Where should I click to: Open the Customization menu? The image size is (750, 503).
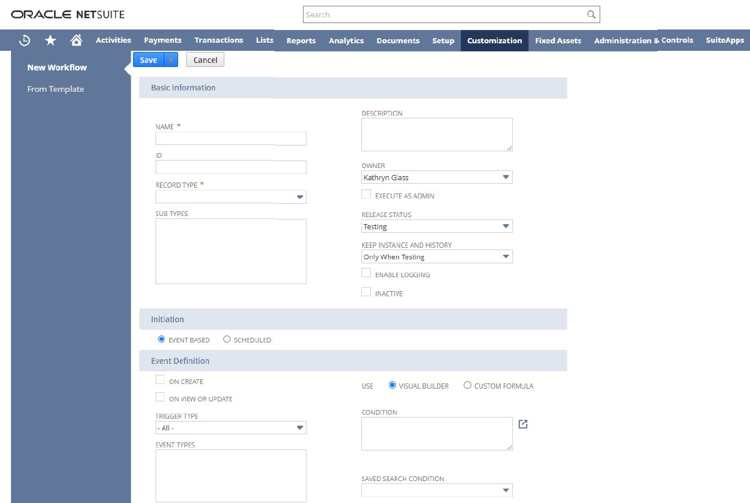tap(495, 41)
